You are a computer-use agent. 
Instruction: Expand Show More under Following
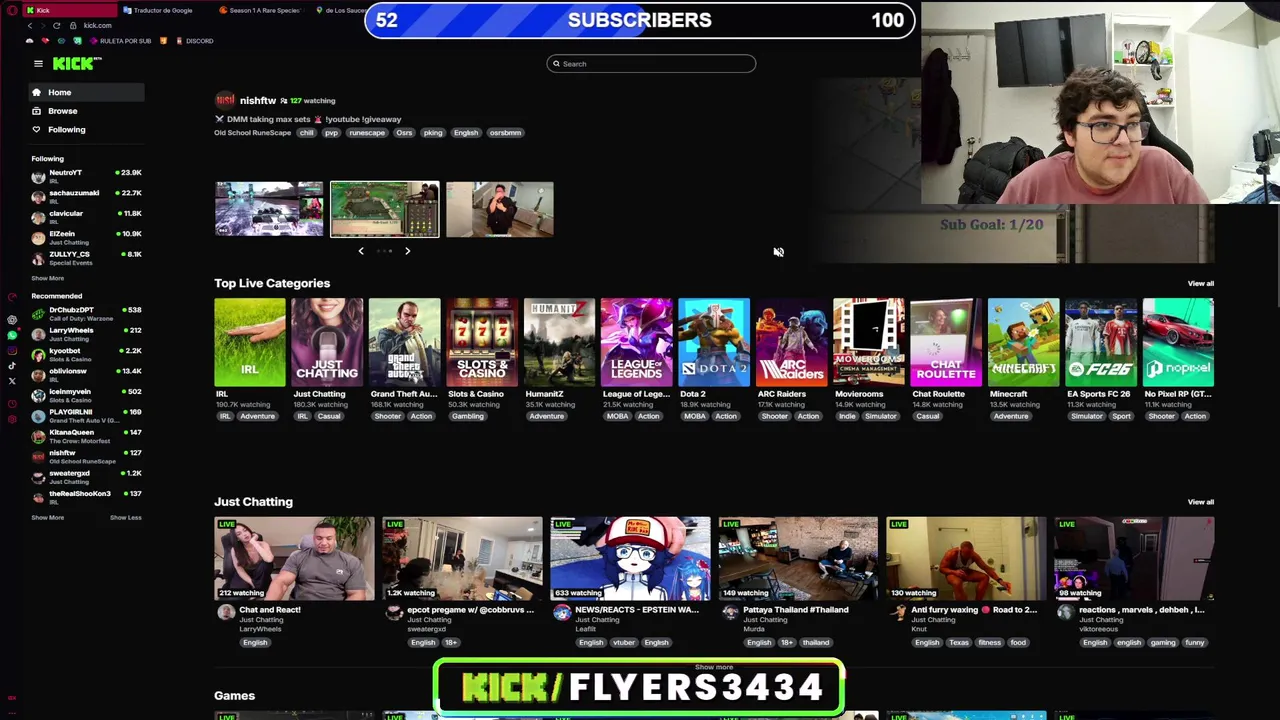pyautogui.click(x=47, y=278)
